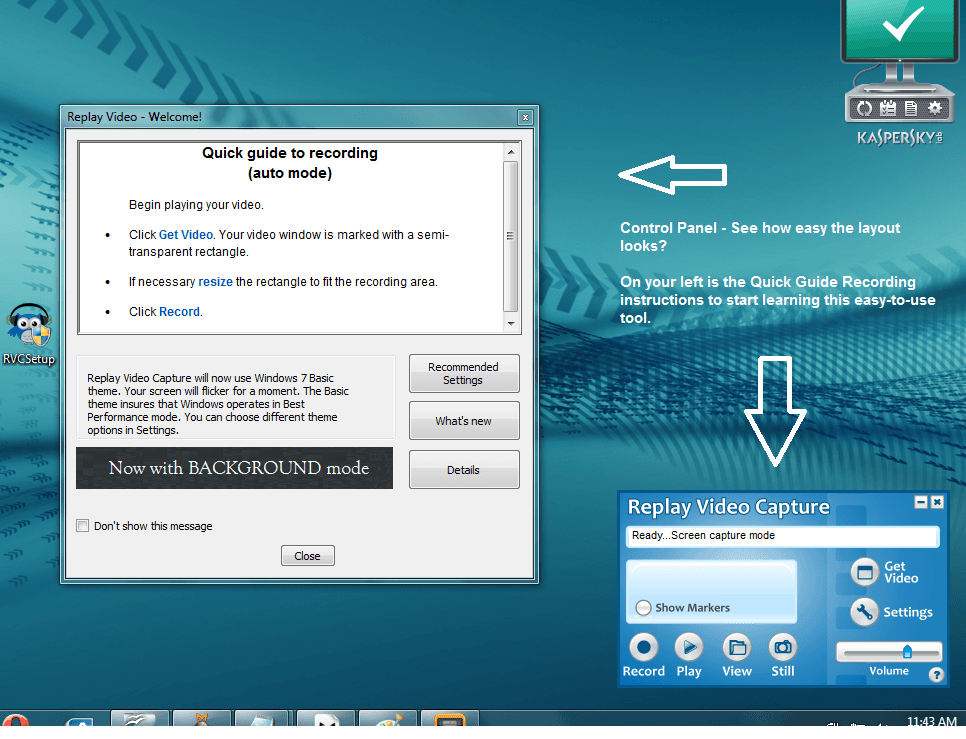Open the Kaspersky task checklist icon

[888, 109]
